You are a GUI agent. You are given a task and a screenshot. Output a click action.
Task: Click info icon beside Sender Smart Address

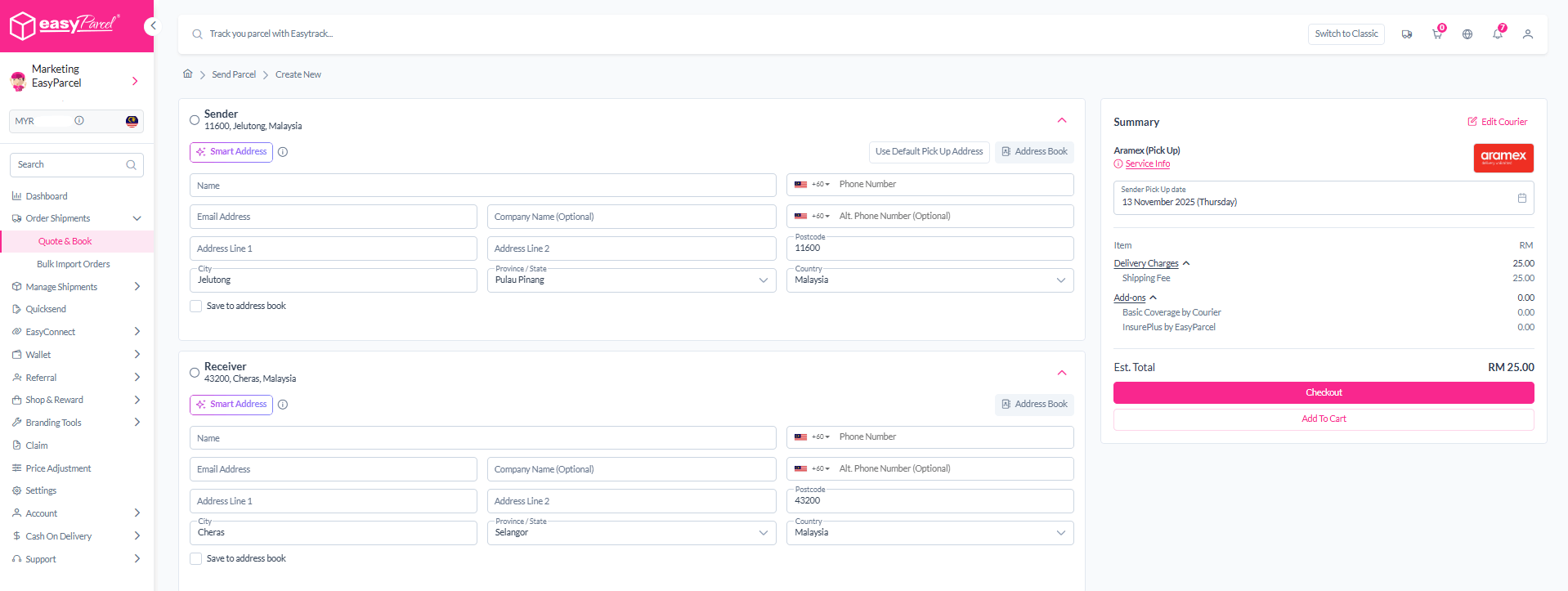[283, 152]
